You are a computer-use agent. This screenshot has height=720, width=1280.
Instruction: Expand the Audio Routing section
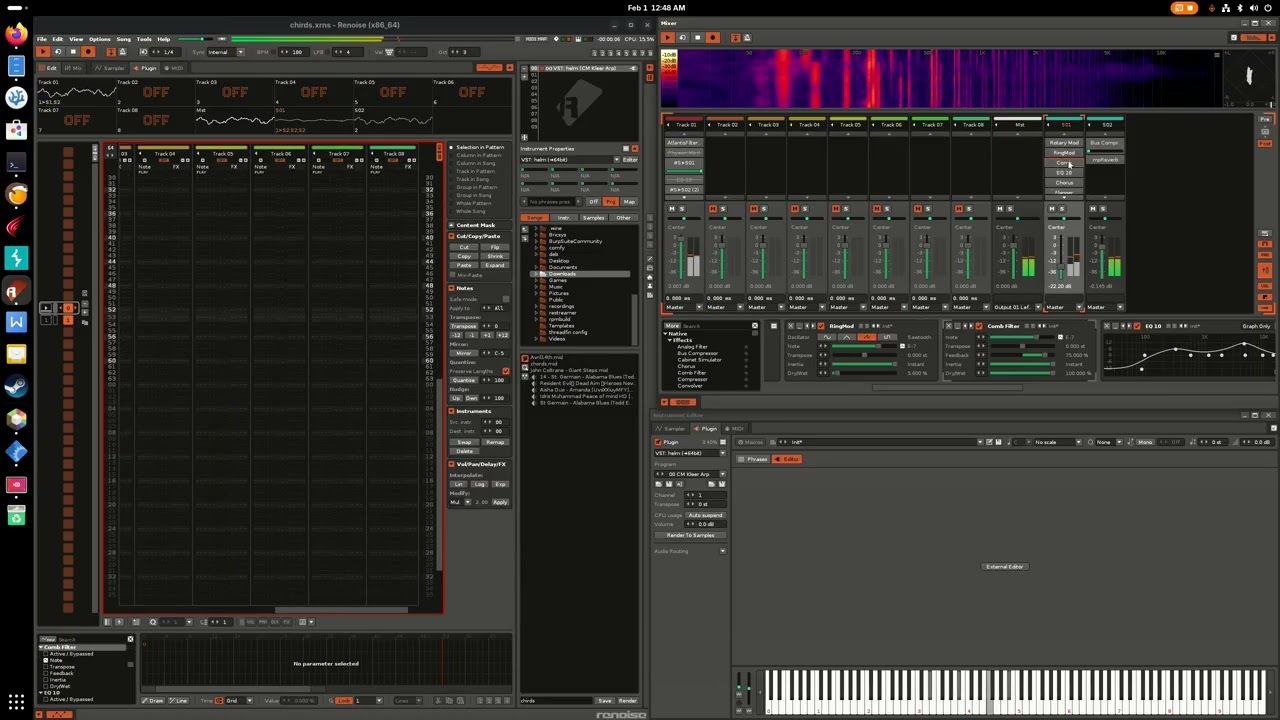click(723, 551)
